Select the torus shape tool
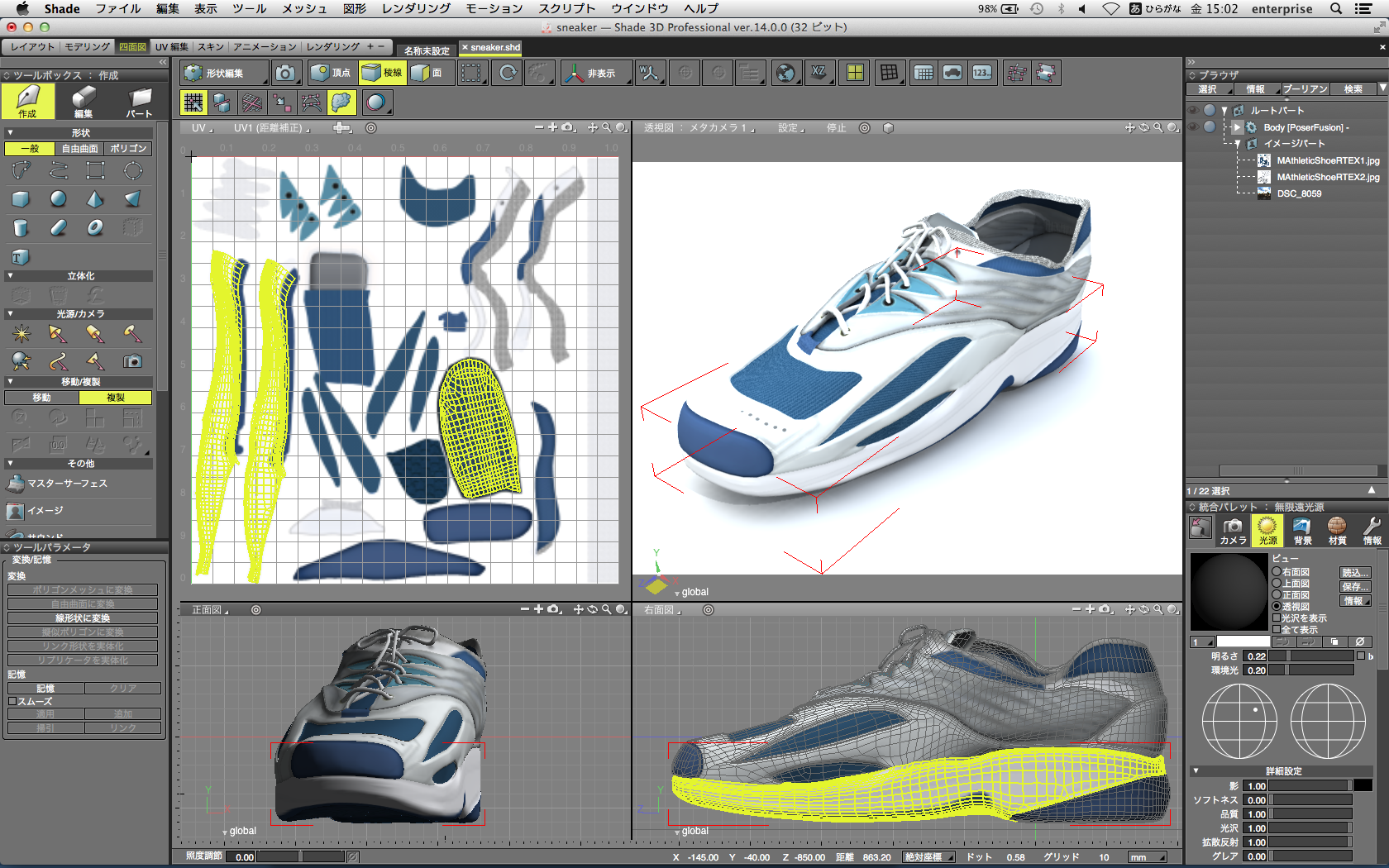Image resolution: width=1389 pixels, height=868 pixels. point(95,227)
